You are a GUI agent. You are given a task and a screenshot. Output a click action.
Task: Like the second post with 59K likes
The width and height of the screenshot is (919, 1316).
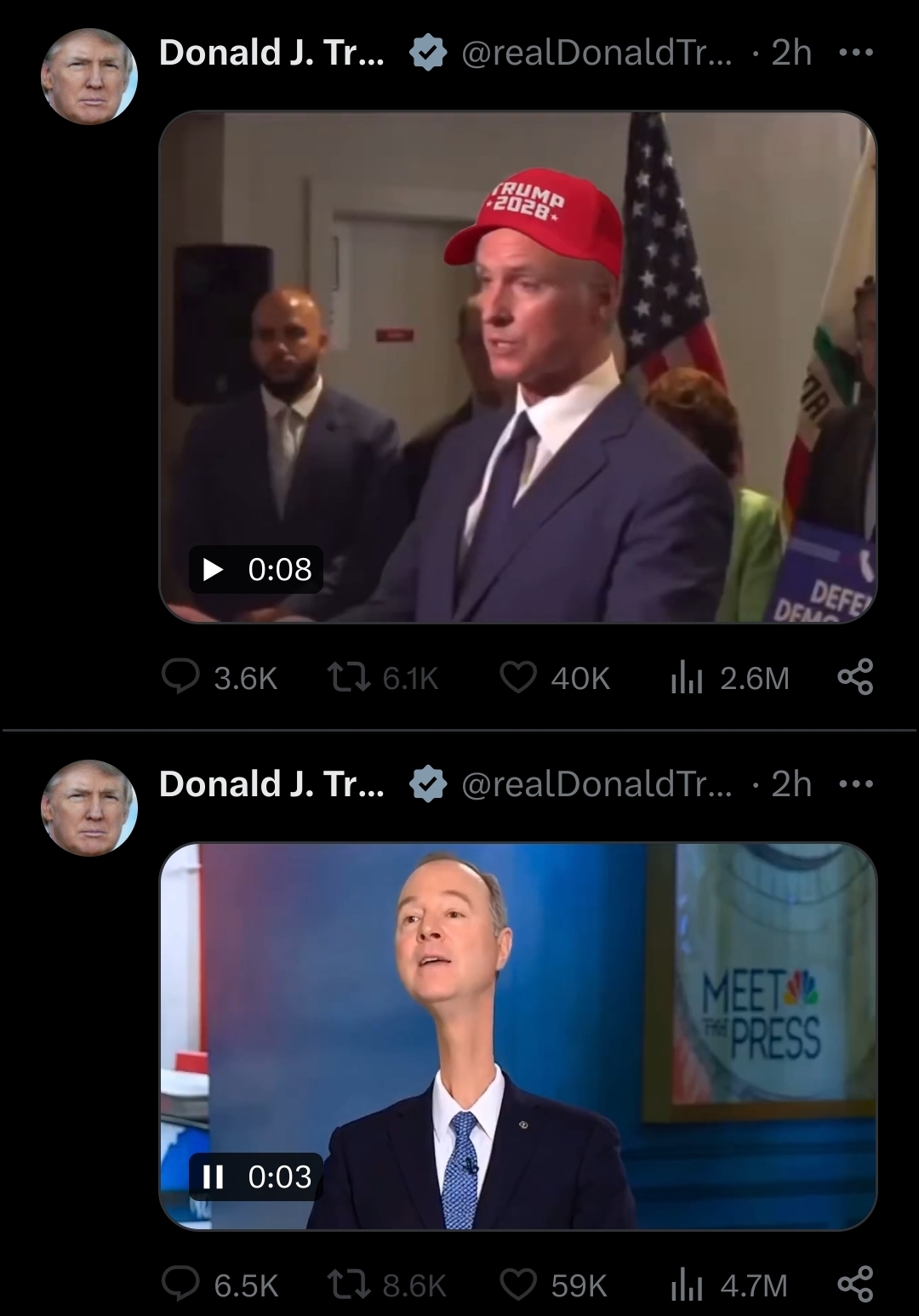pos(553,1285)
